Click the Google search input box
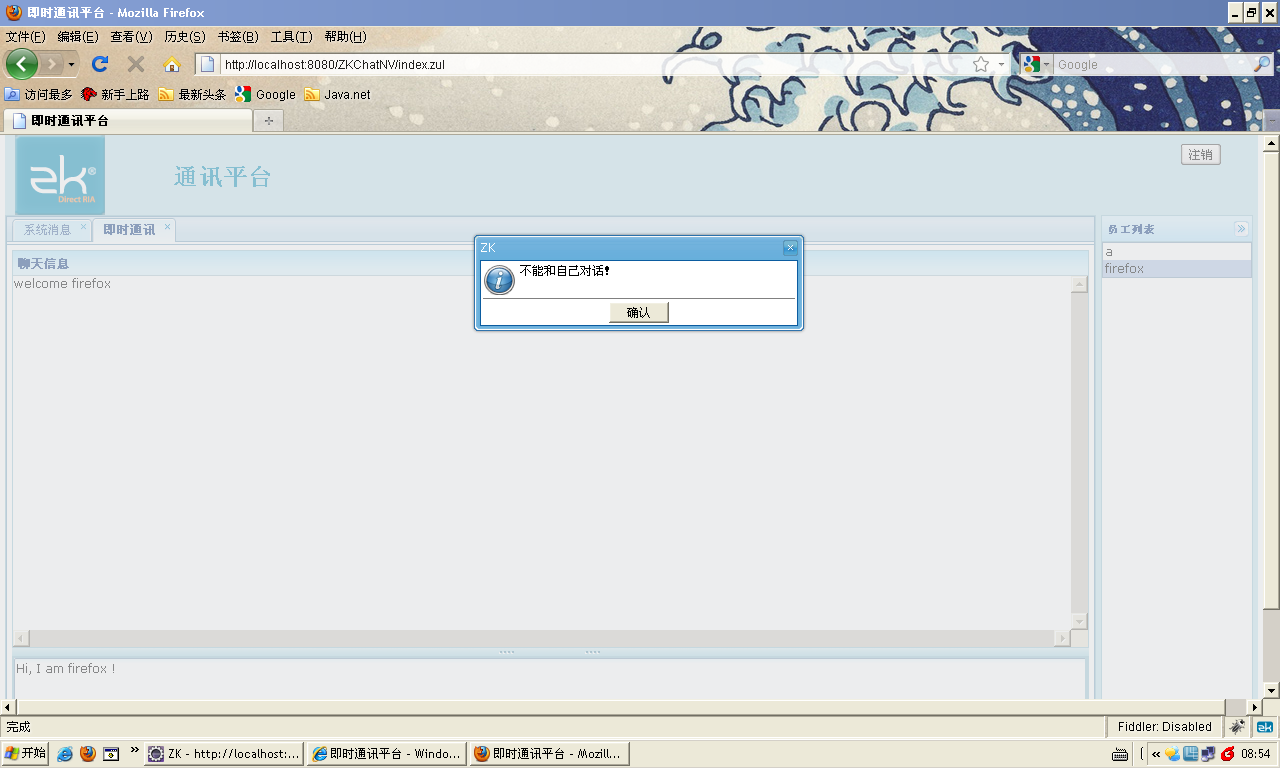The width and height of the screenshot is (1280, 768). tap(1153, 64)
